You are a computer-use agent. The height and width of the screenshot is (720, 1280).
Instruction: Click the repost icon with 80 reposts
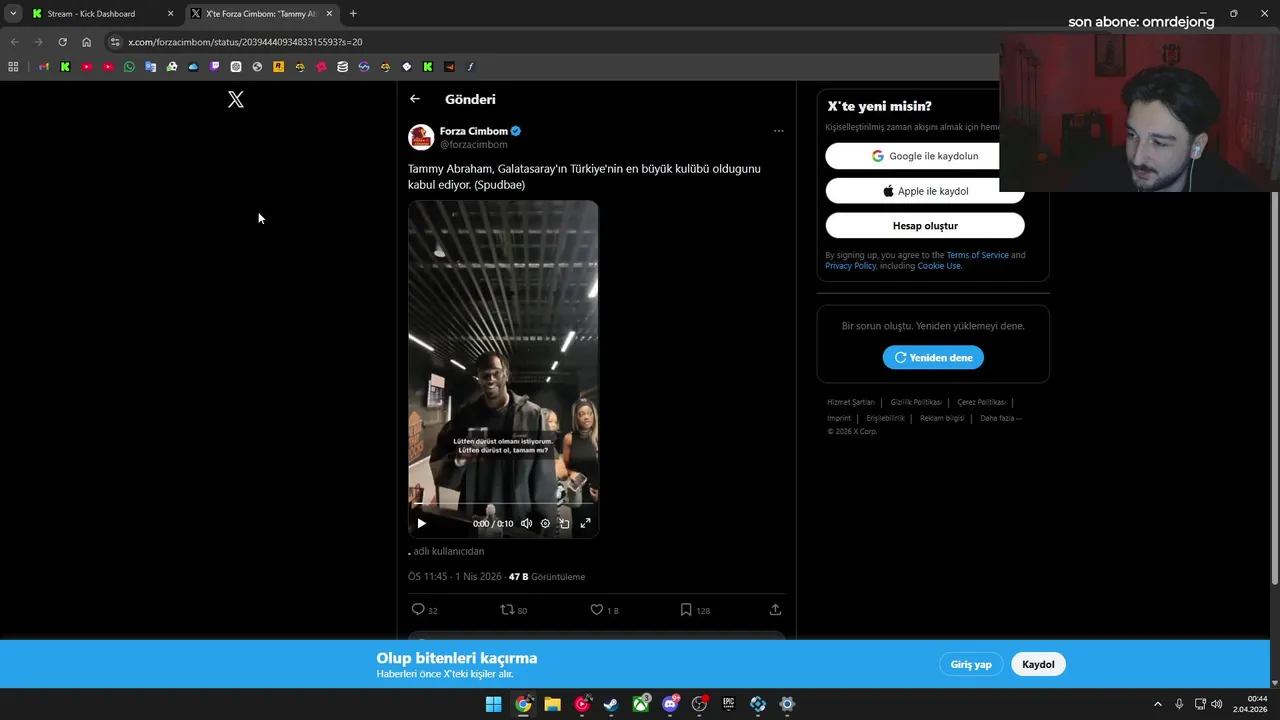pos(507,609)
